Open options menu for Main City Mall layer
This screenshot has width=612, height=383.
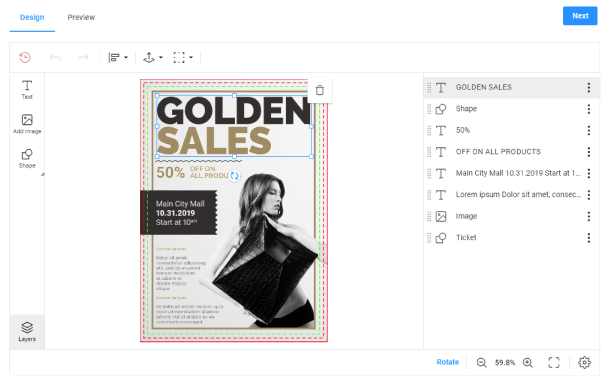(589, 173)
